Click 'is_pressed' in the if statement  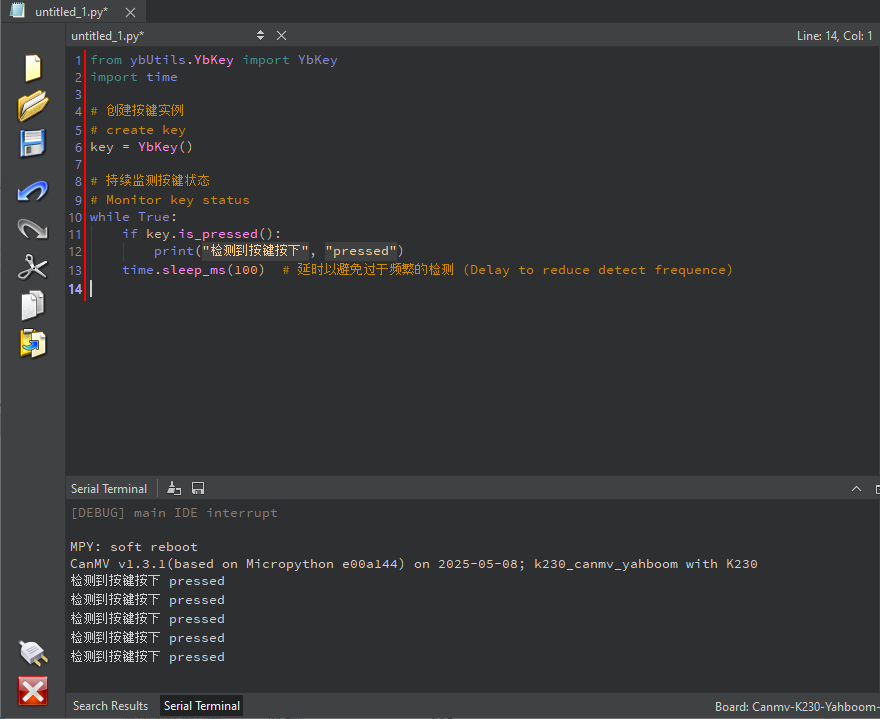[218, 234]
